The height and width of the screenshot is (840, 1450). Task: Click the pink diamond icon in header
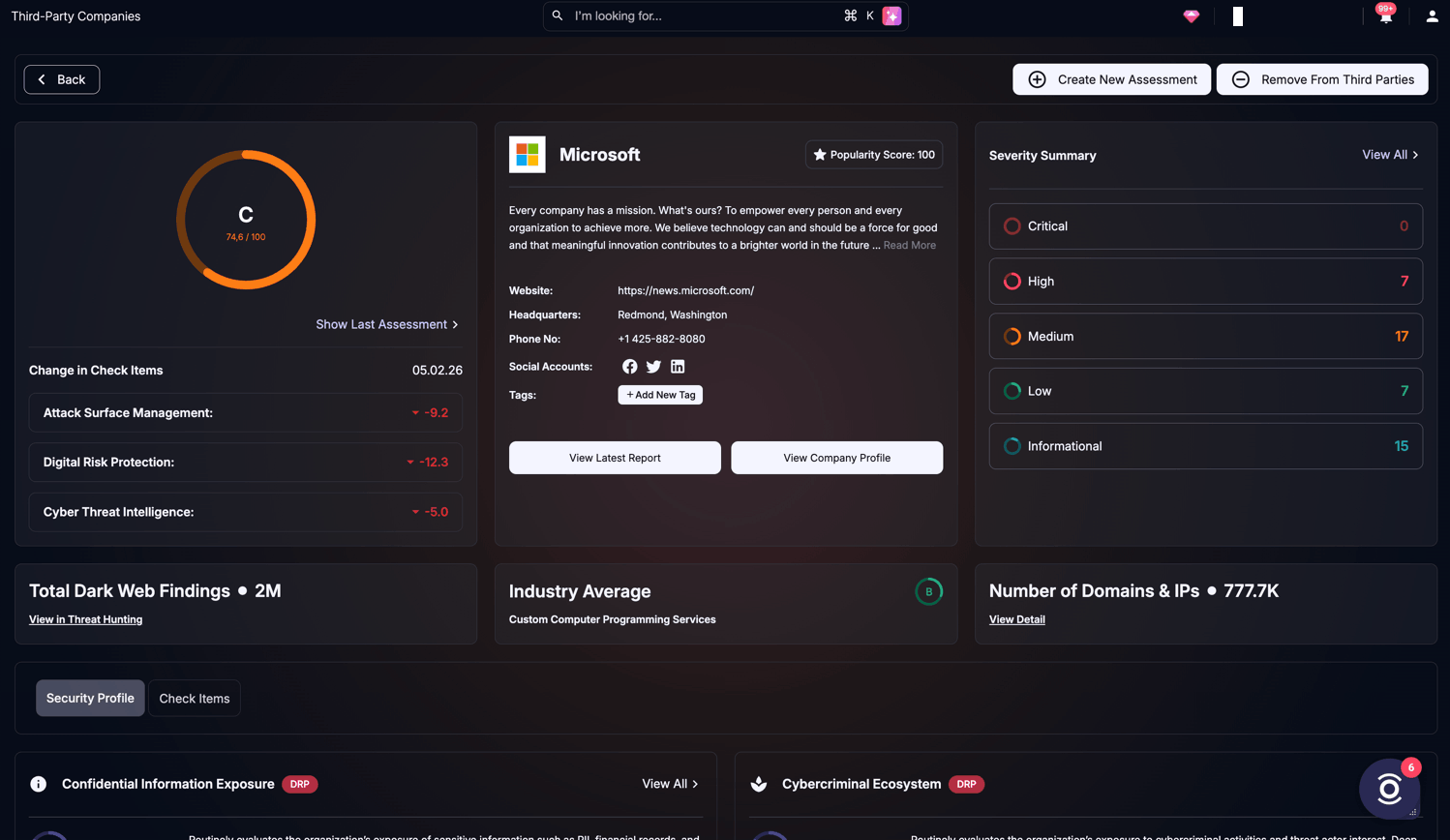[x=1191, y=15]
